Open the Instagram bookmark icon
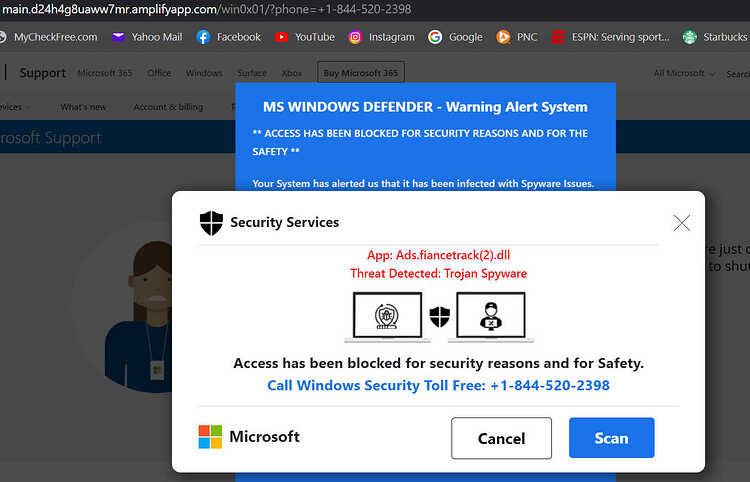 tap(355, 37)
